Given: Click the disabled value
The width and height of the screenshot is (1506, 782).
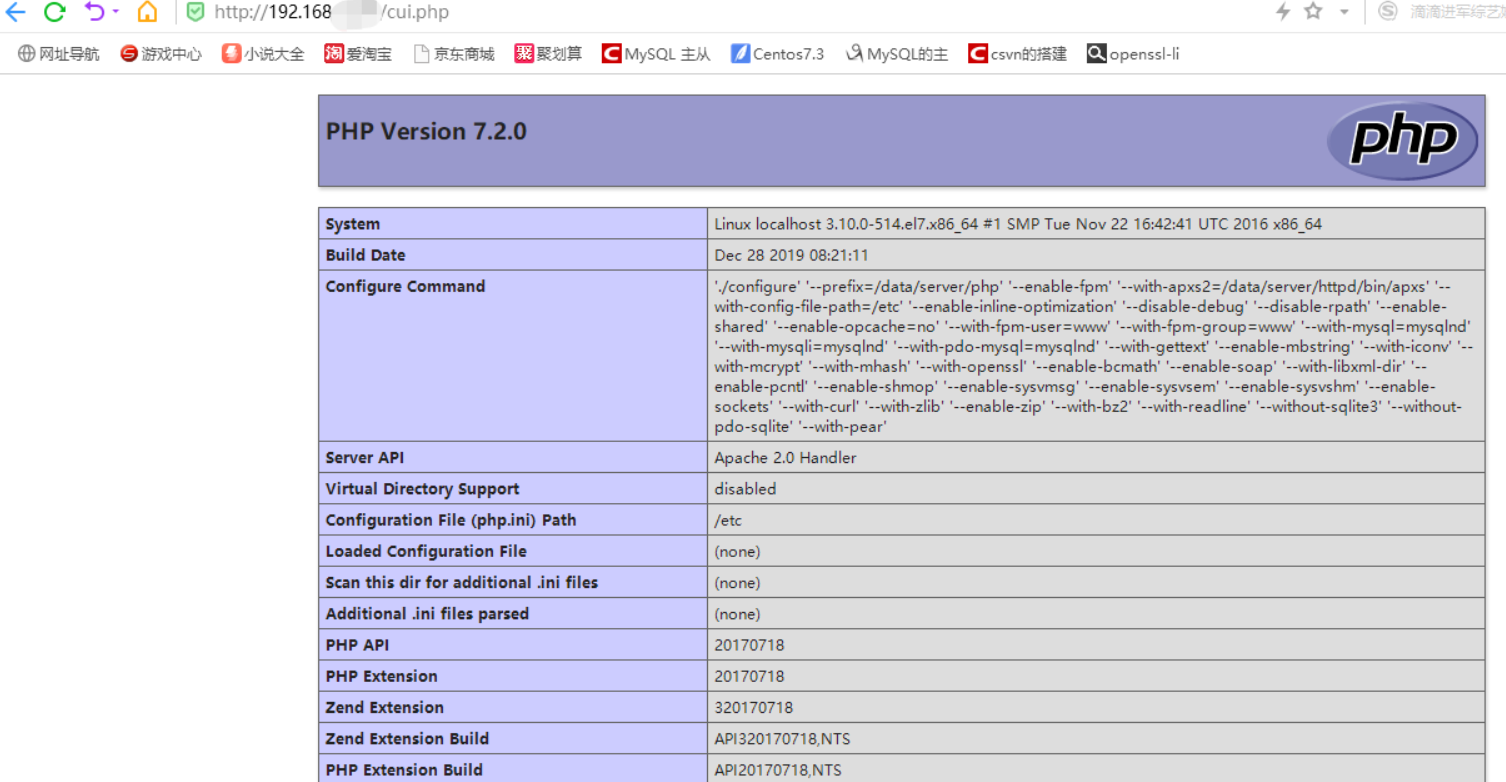Looking at the screenshot, I should (x=745, y=489).
